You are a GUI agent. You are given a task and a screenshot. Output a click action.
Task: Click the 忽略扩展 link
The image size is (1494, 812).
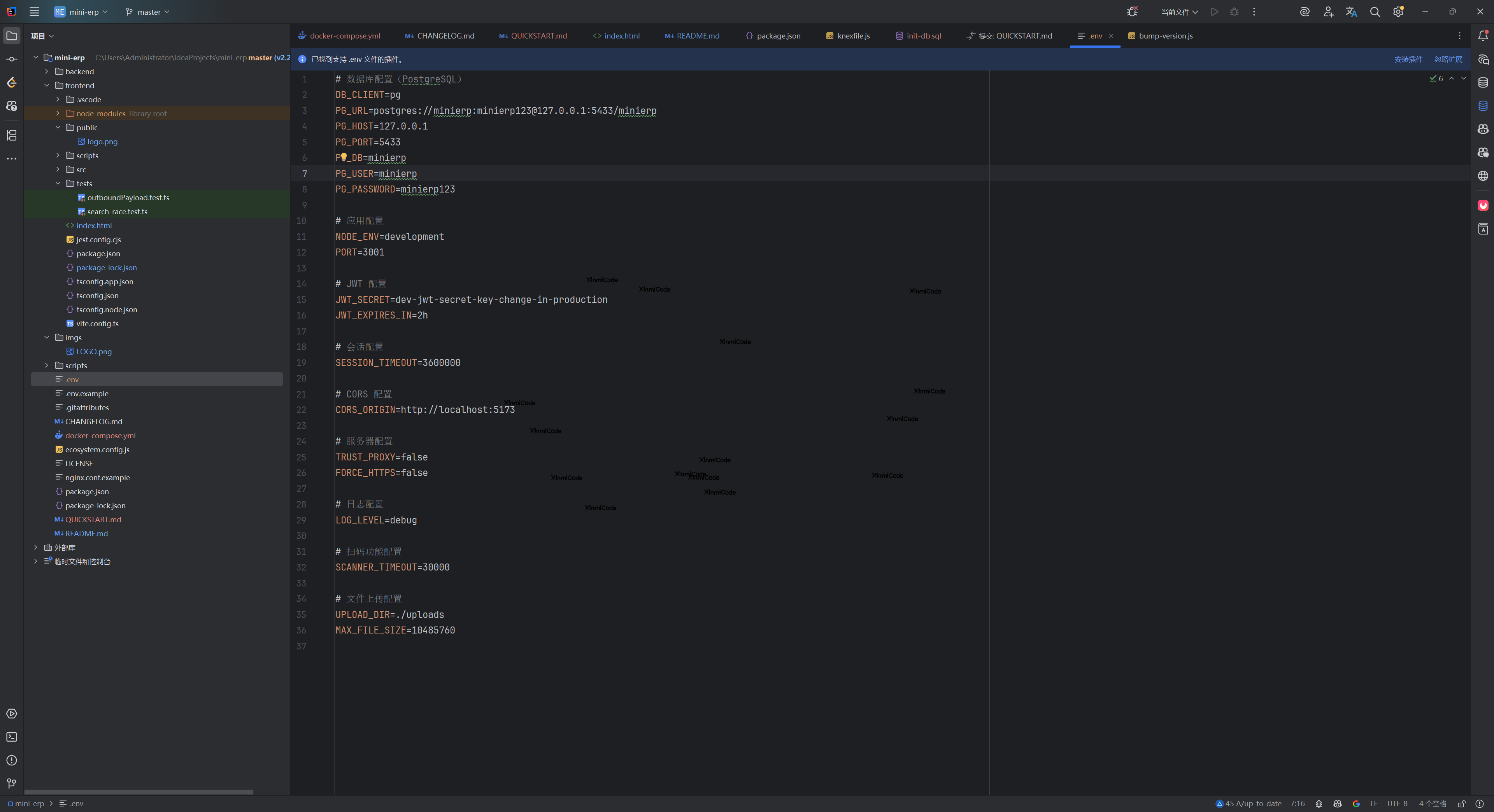(1448, 59)
